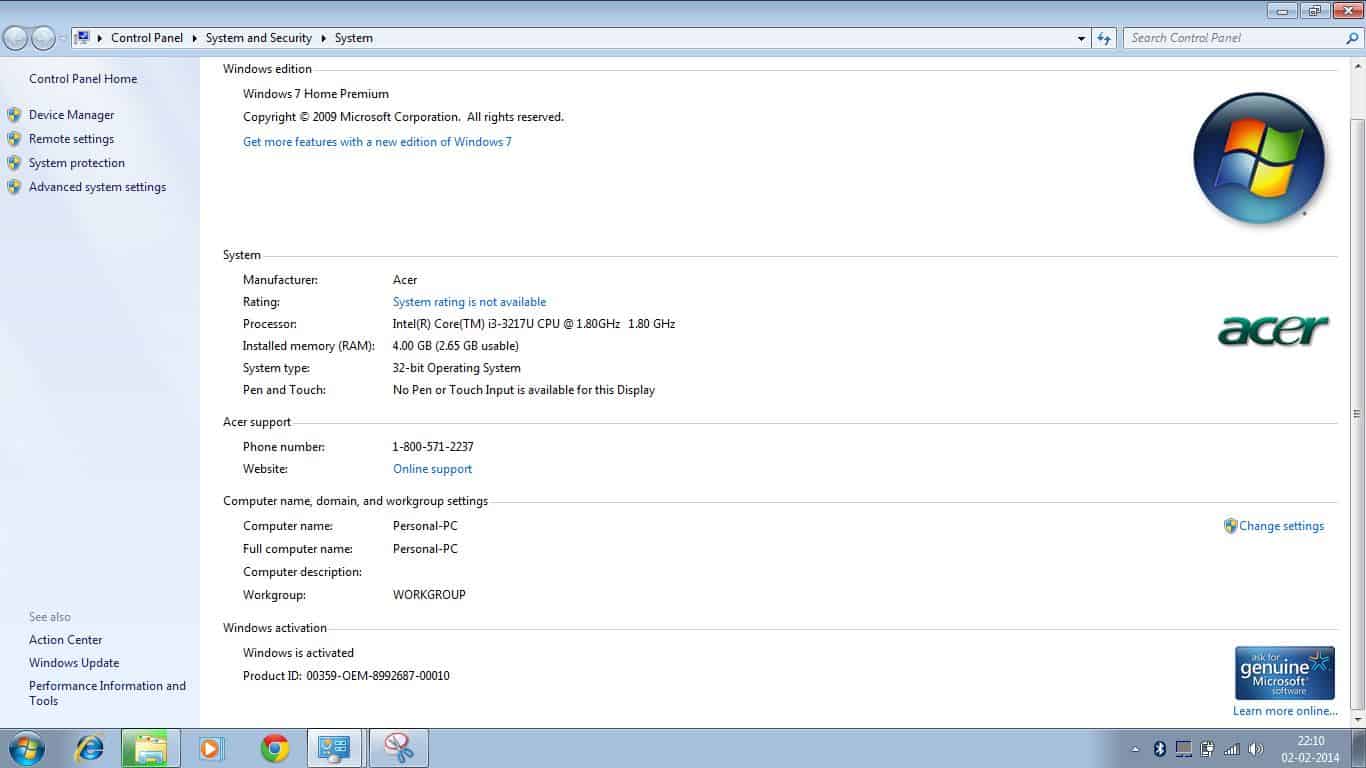Open Device Manager link
This screenshot has width=1366, height=768.
pos(72,115)
